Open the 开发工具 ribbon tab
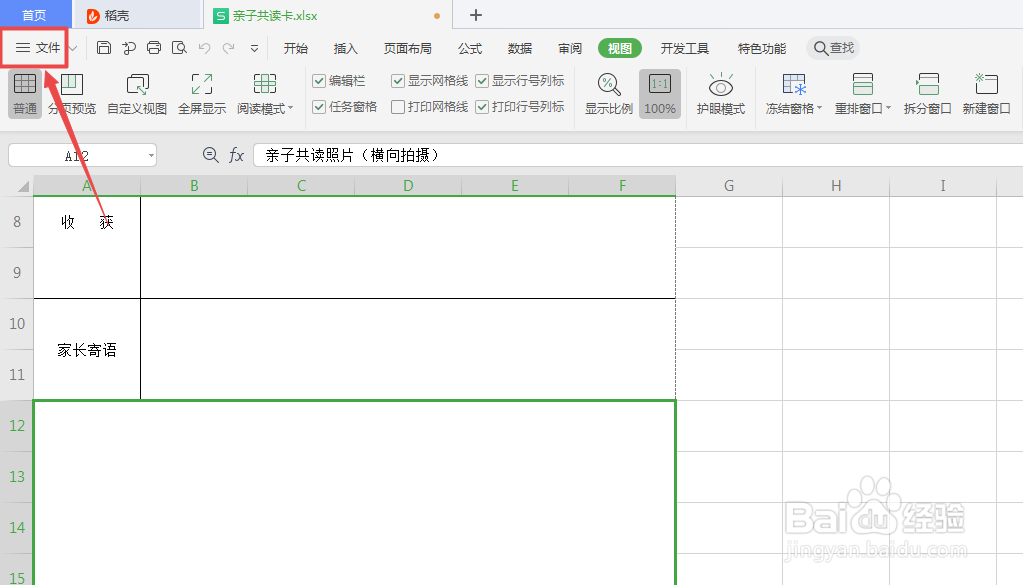This screenshot has width=1023, height=585. click(x=684, y=48)
